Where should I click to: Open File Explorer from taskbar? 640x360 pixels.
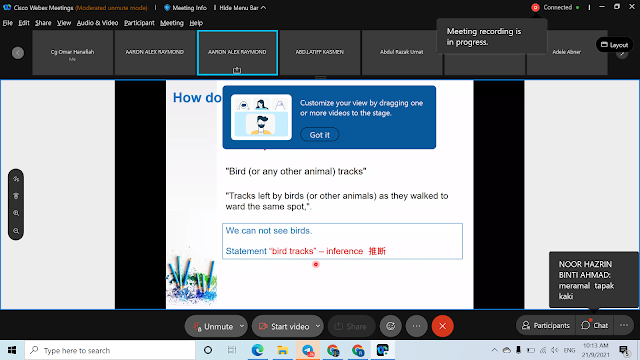coord(282,350)
